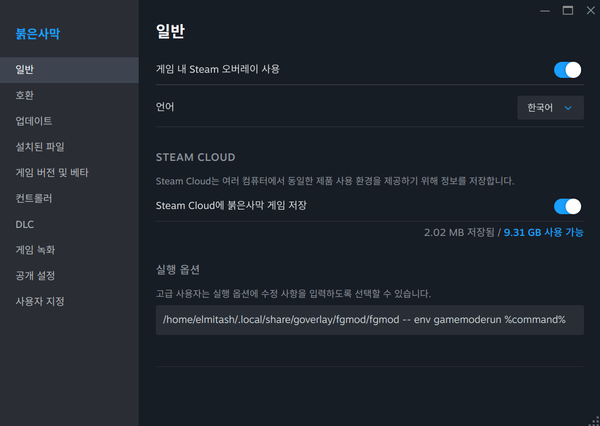Toggle the in-game Steam overlay switch
The image size is (600, 426).
[567, 70]
